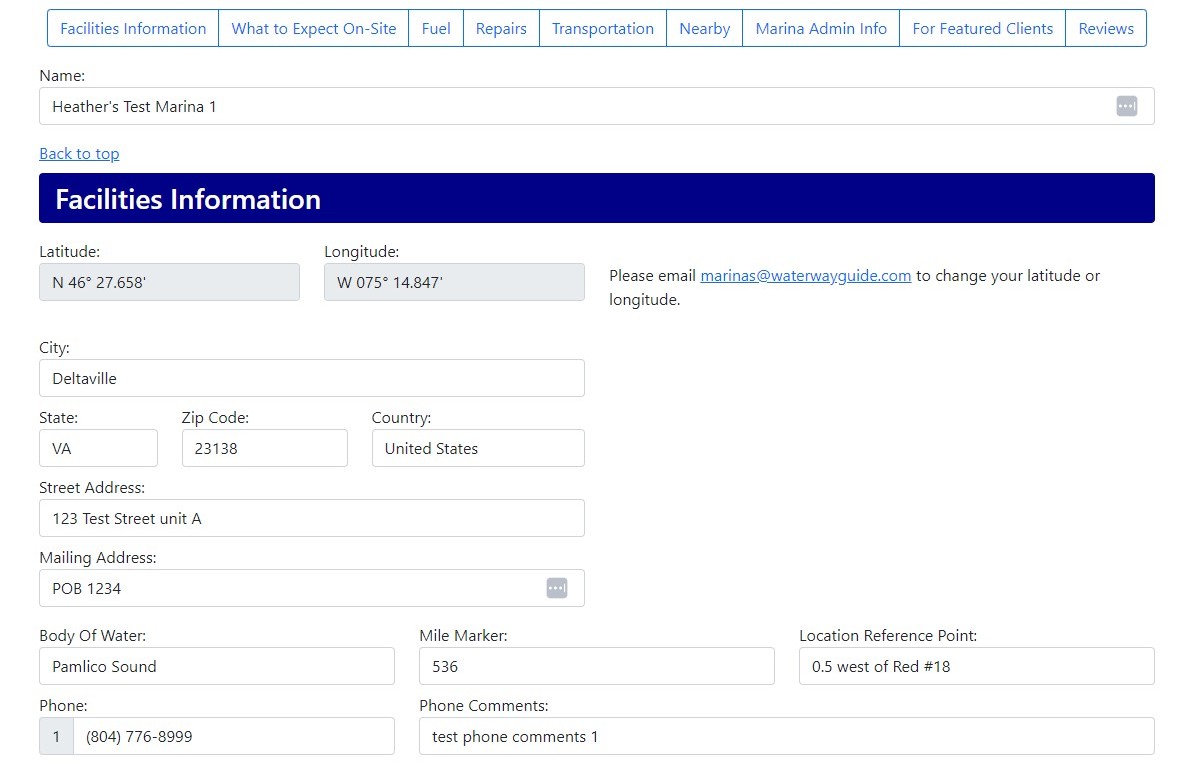Click the password manager icon in Name field

pyautogui.click(x=1126, y=106)
